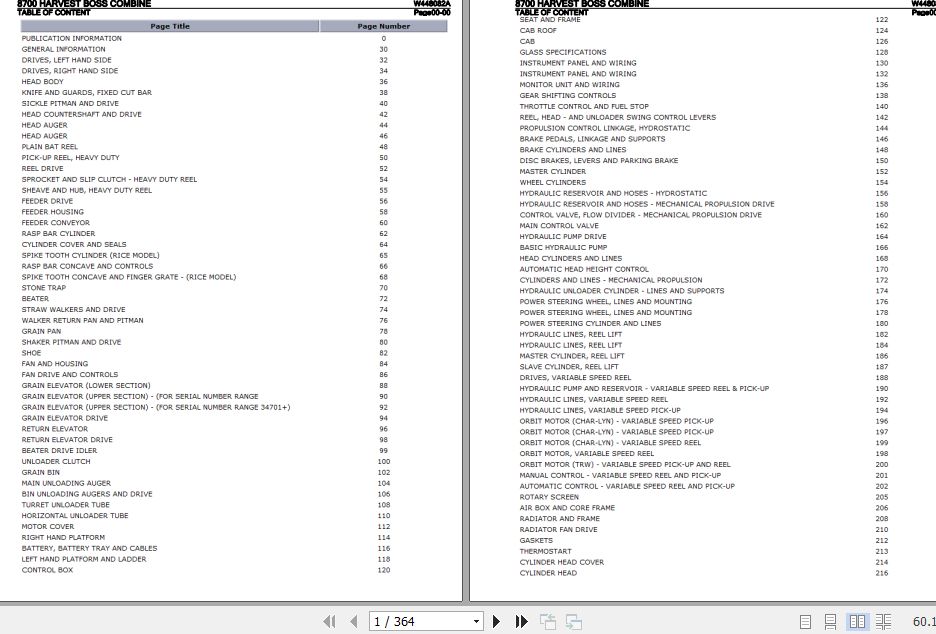Screen dimensions: 936x634
Task: Select GENERAL INFORMATION entry
Action: (x=63, y=49)
